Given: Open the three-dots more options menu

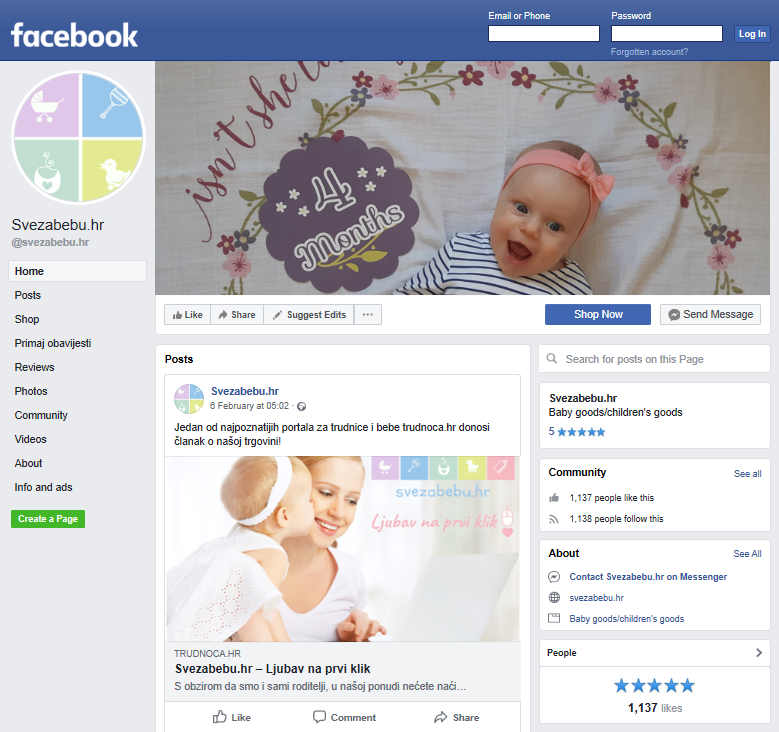Looking at the screenshot, I should (x=368, y=315).
